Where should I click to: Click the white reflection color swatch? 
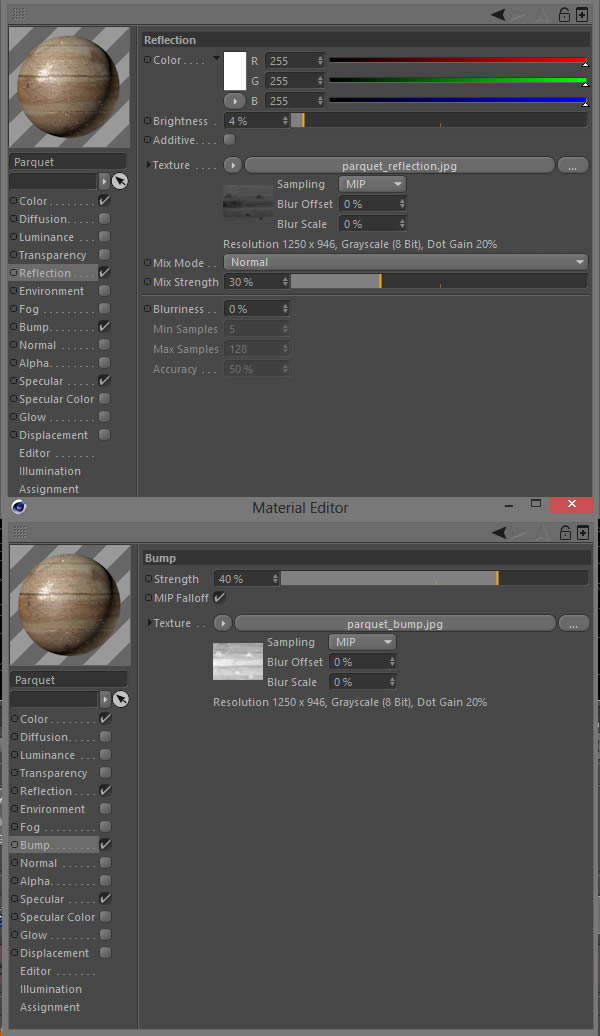(235, 71)
